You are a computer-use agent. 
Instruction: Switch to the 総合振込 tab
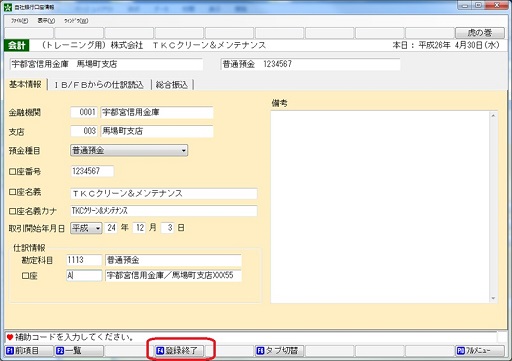coord(172,85)
